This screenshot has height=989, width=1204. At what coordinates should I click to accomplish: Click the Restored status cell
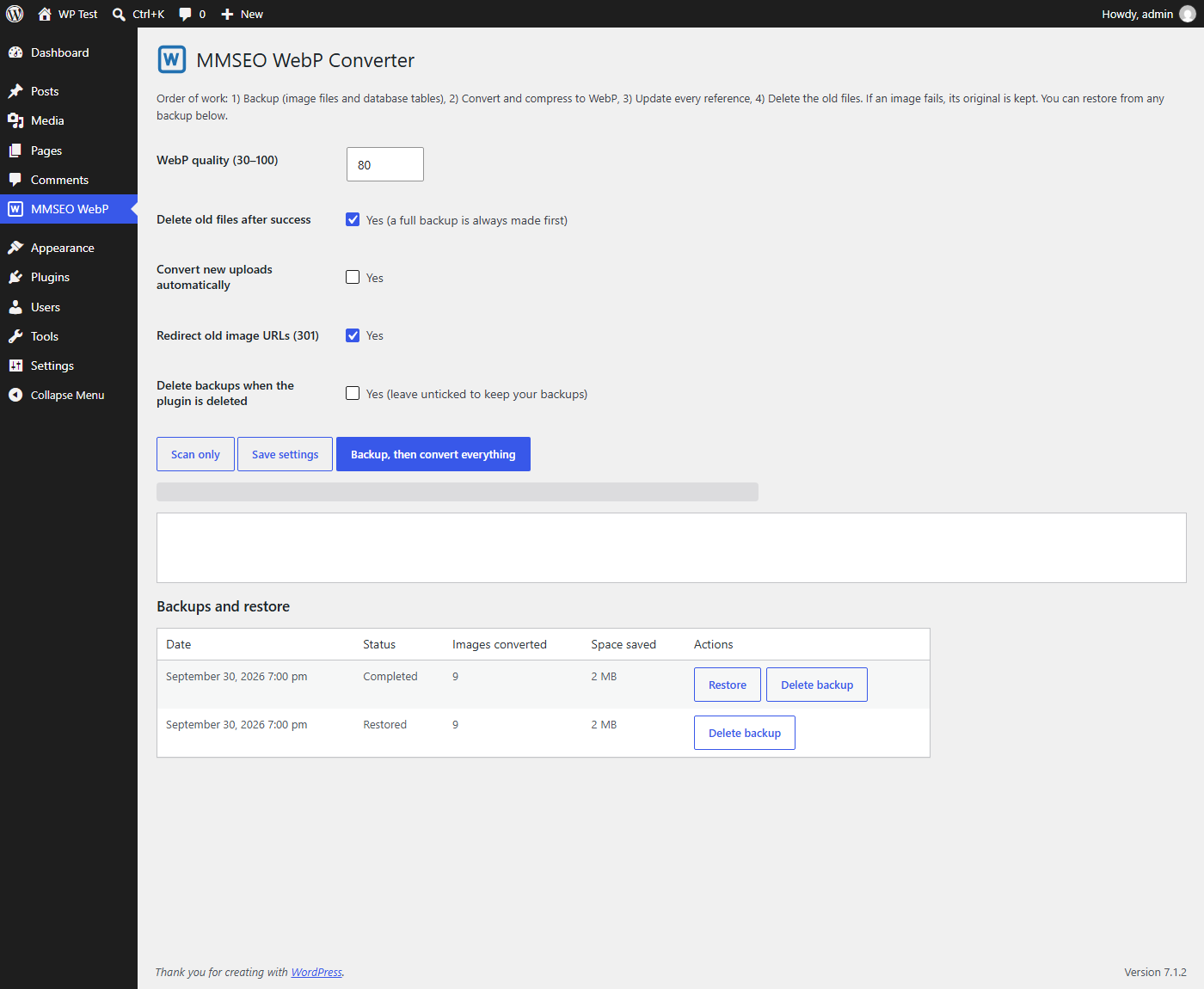click(385, 725)
